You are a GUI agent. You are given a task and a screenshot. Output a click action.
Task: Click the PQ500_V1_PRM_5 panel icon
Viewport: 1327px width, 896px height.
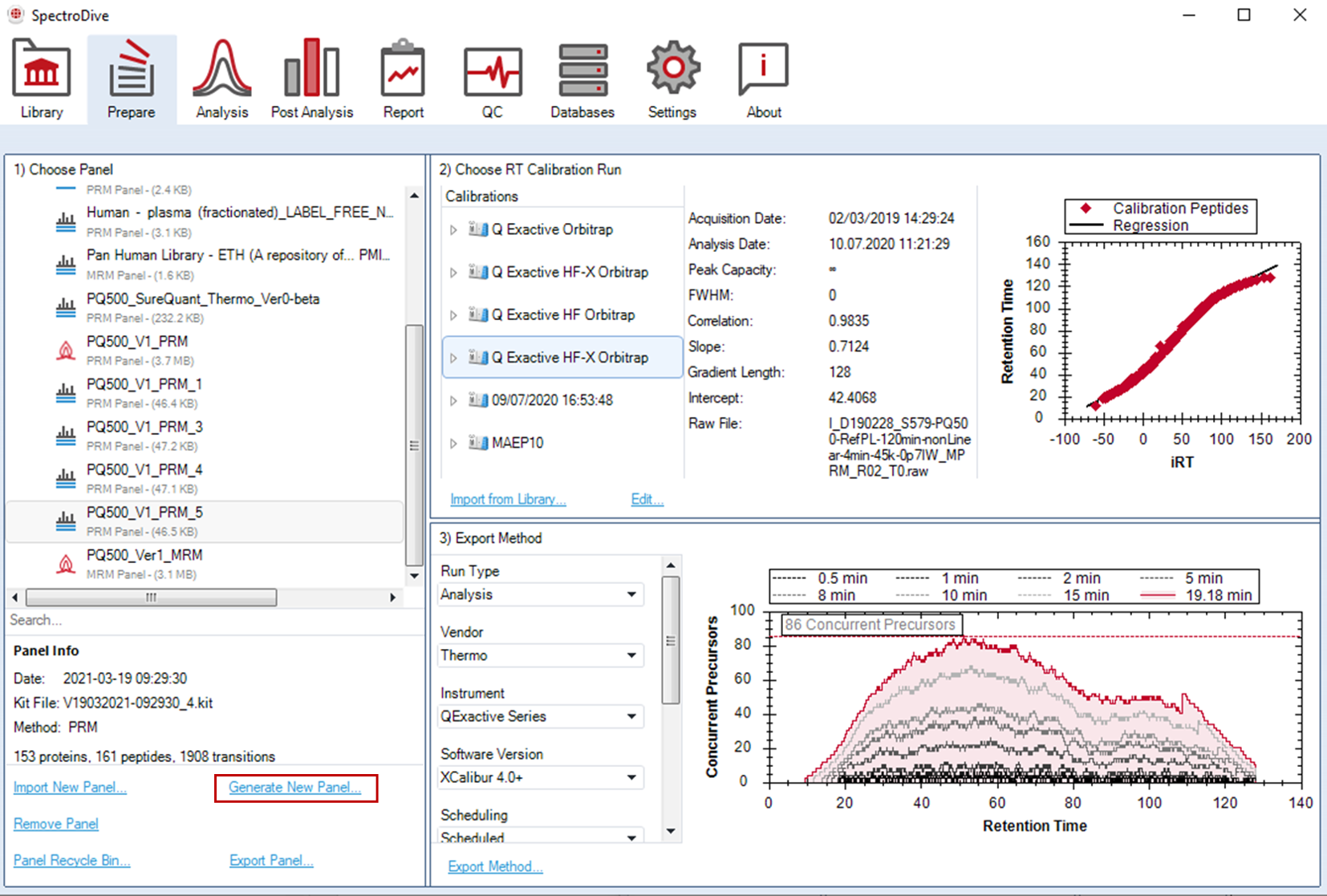(66, 521)
